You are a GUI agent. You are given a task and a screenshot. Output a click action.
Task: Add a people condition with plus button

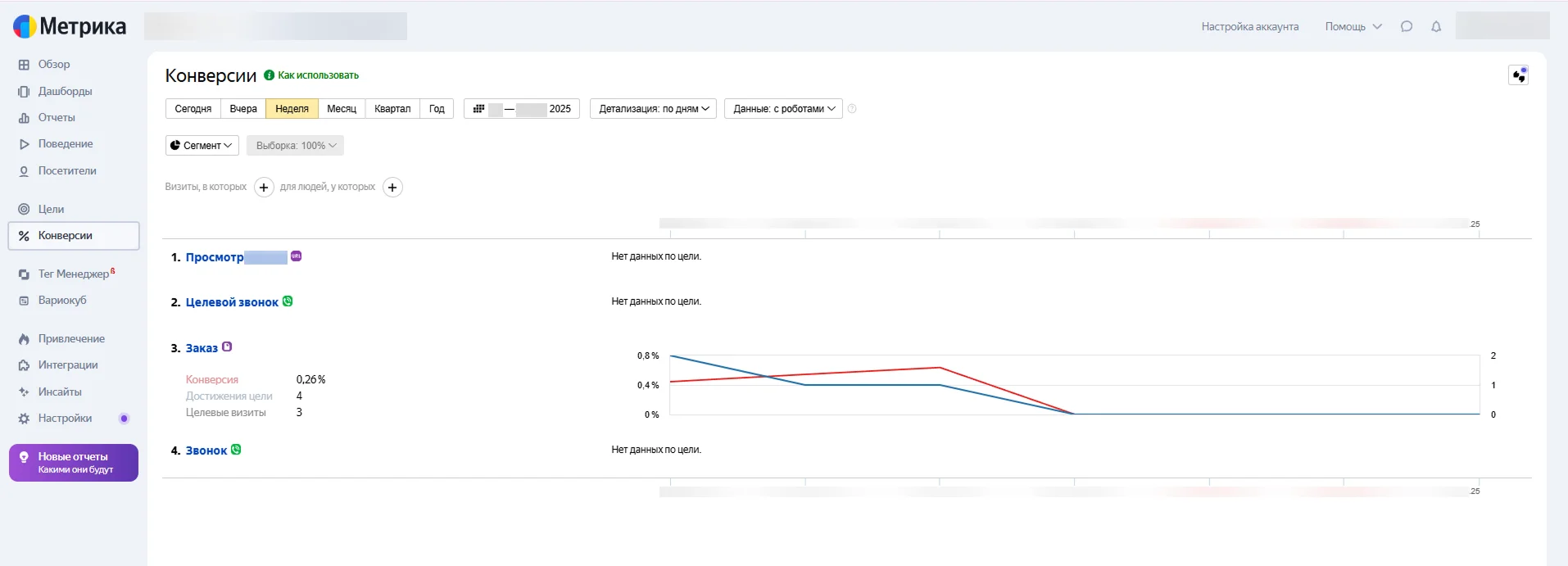pos(393,188)
